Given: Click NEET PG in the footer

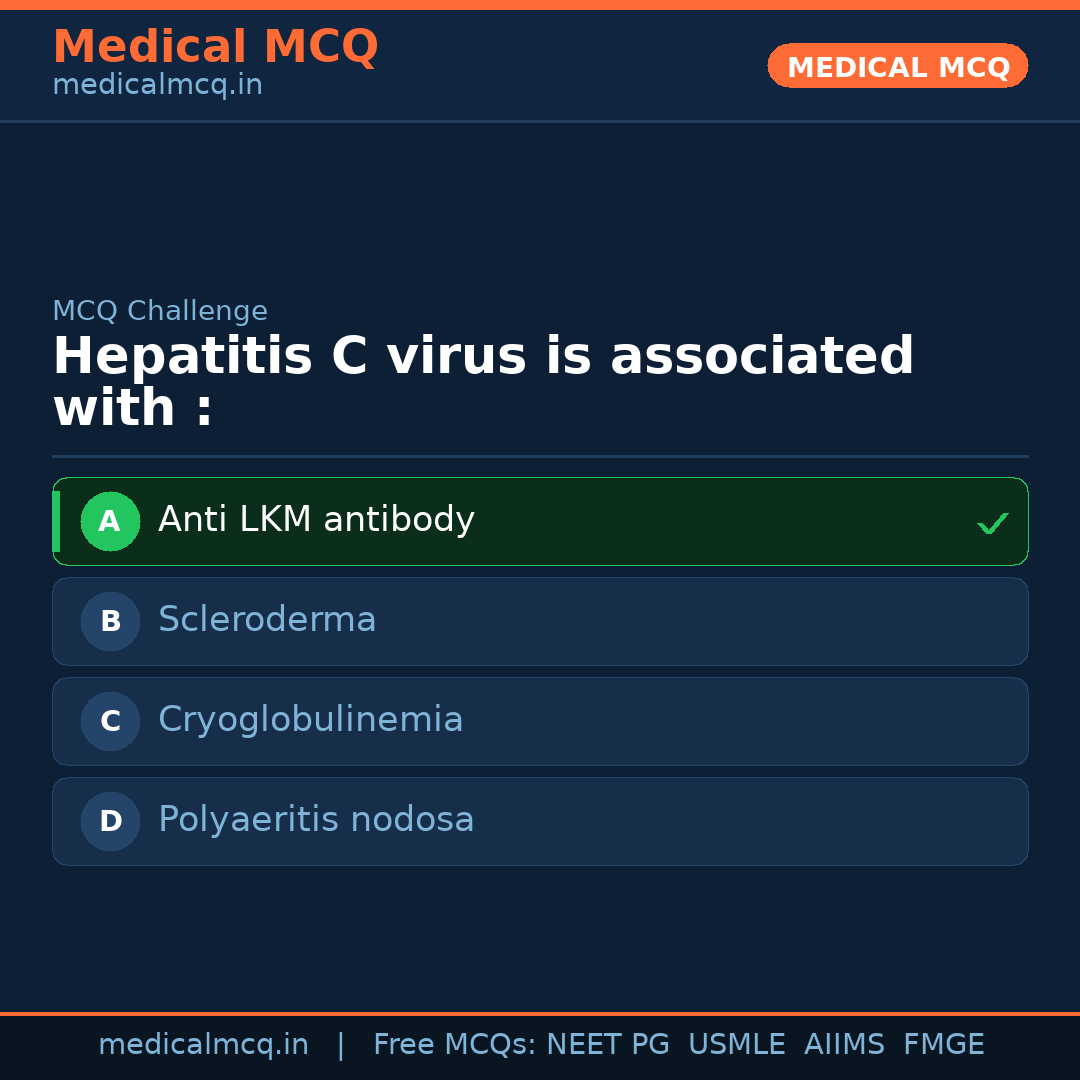Looking at the screenshot, I should coord(608,1045).
